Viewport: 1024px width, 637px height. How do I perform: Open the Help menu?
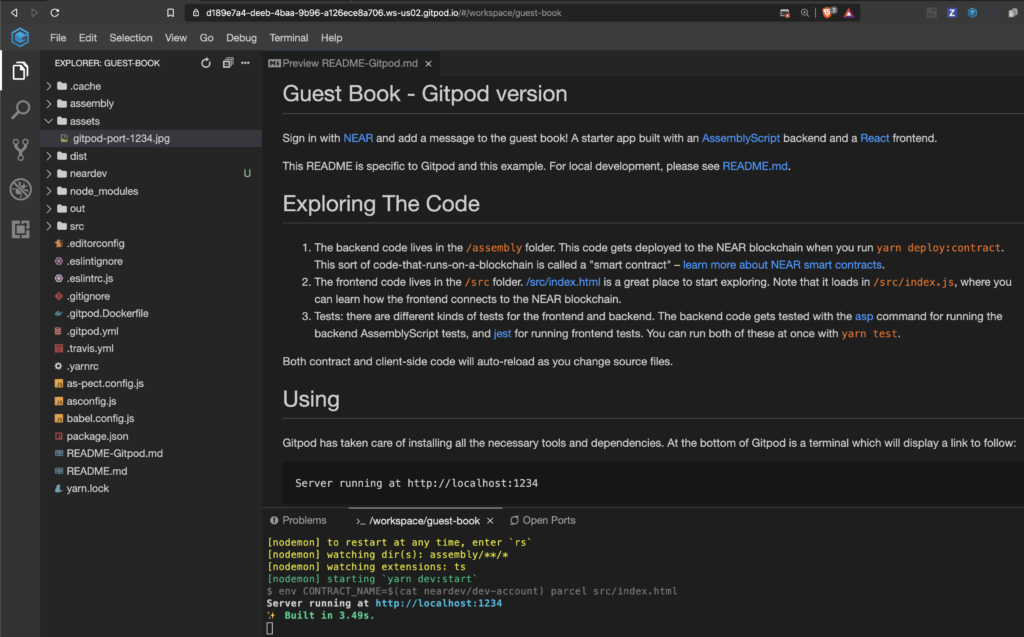pyautogui.click(x=331, y=38)
